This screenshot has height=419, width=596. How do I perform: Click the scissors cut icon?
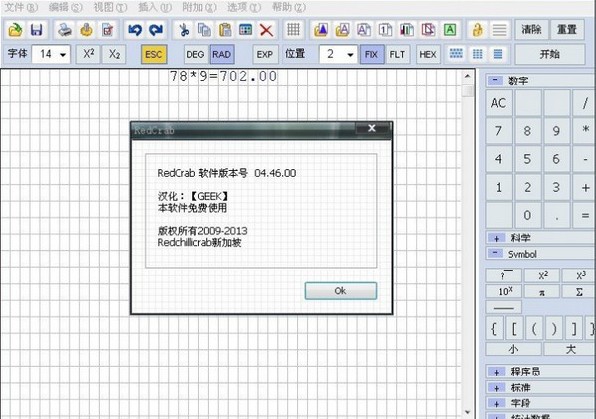184,30
